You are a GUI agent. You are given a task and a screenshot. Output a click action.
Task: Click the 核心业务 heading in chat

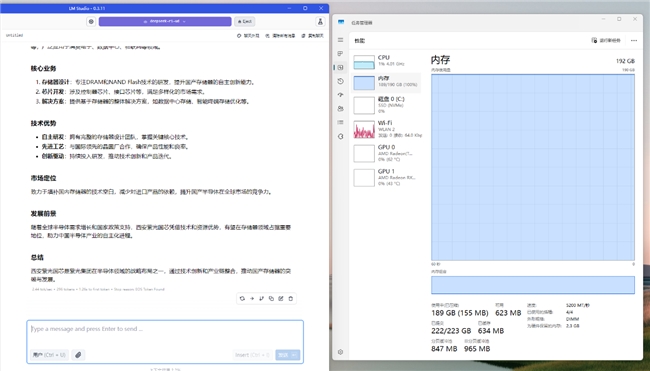[x=43, y=68]
